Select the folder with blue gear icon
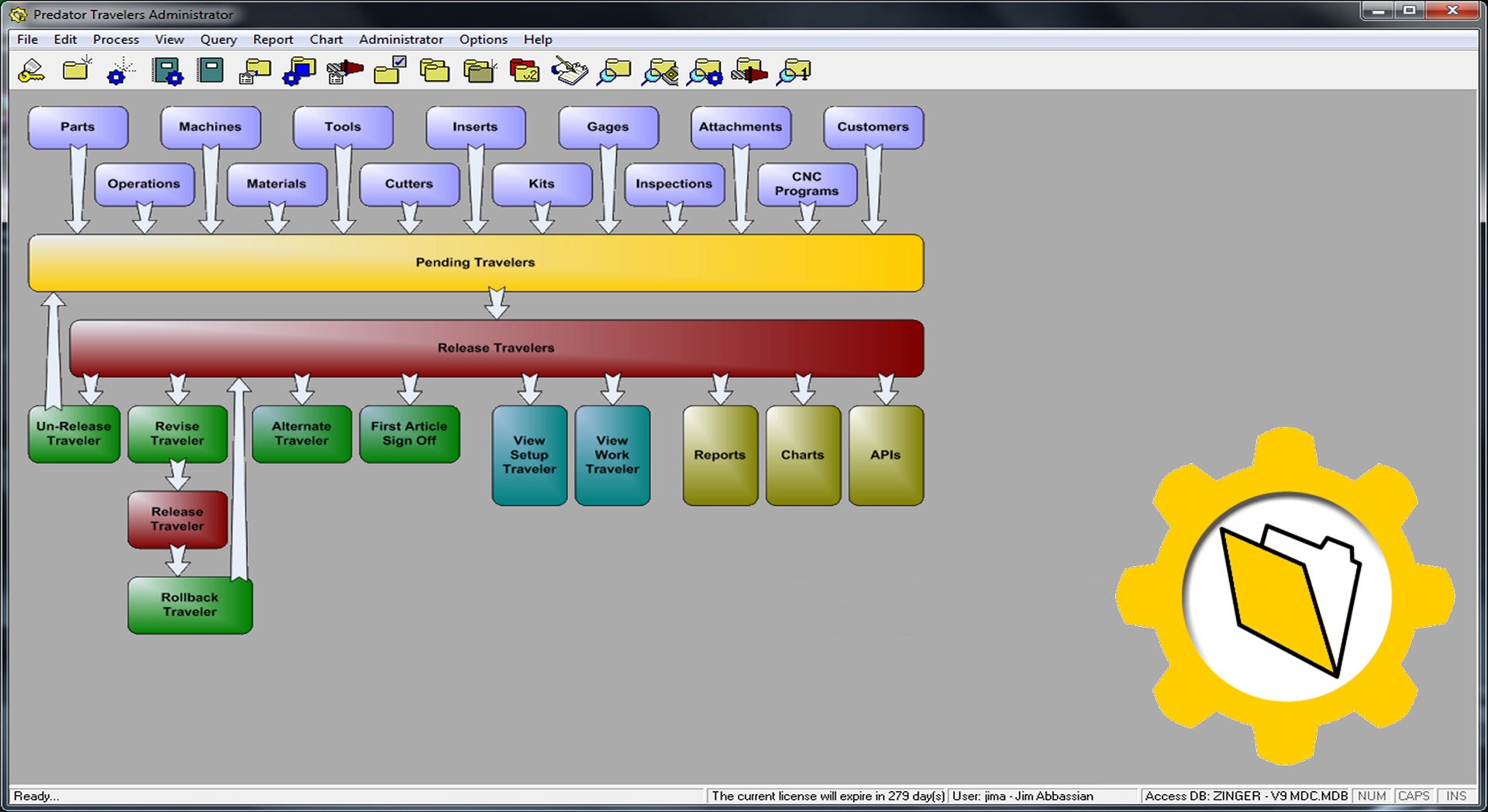The width and height of the screenshot is (1488, 812). (298, 71)
